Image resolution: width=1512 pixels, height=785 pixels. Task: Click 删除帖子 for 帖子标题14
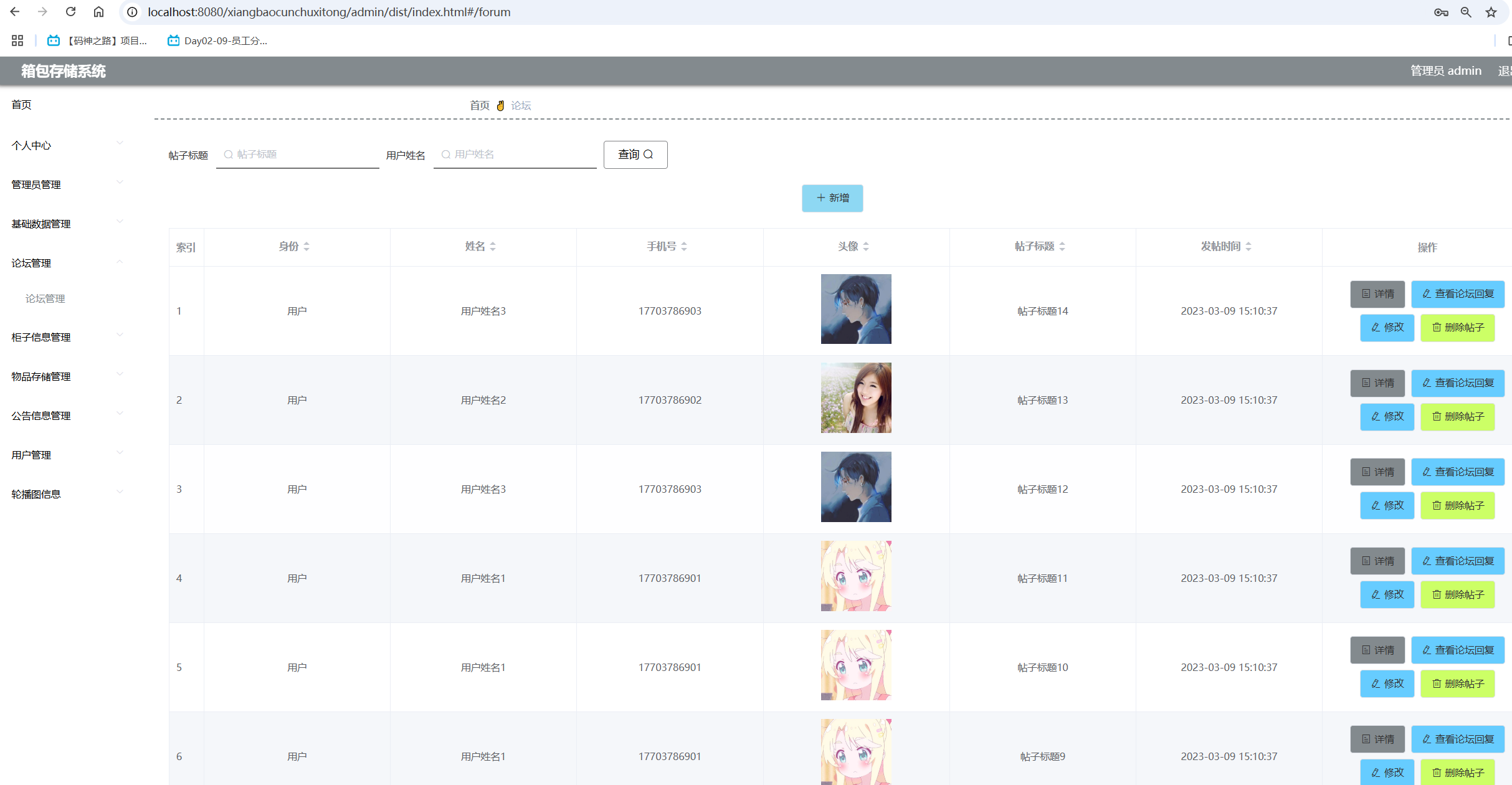click(x=1458, y=328)
